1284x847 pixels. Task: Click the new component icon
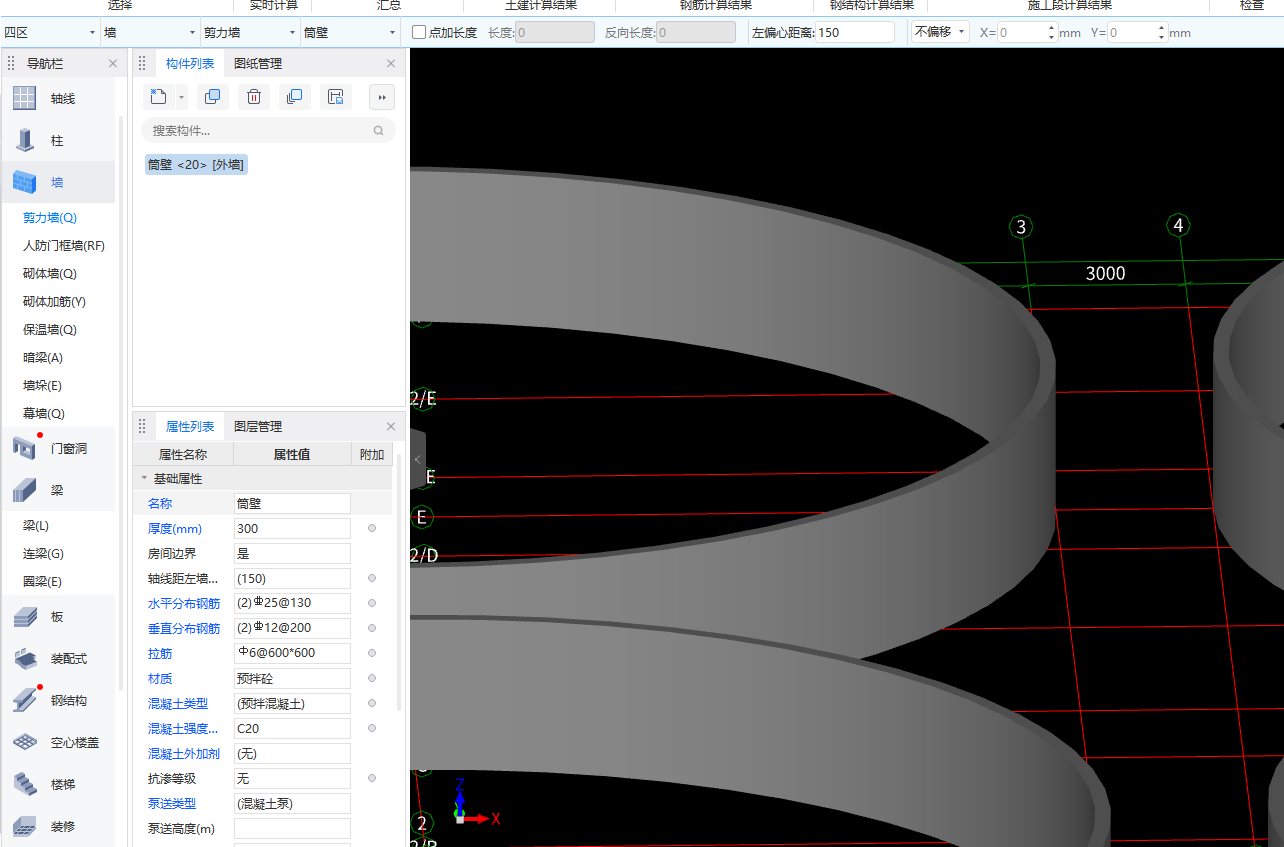(158, 97)
